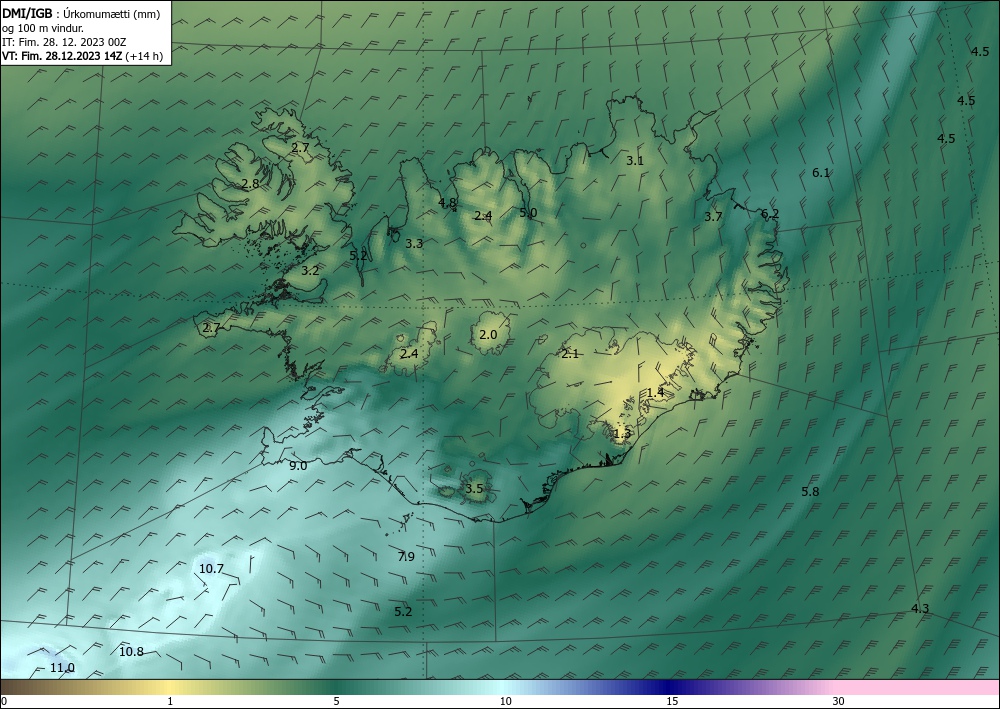Viewport: 1000px width, 709px height.
Task: Click the 4.8 value in north Iceland
Action: coord(447,203)
